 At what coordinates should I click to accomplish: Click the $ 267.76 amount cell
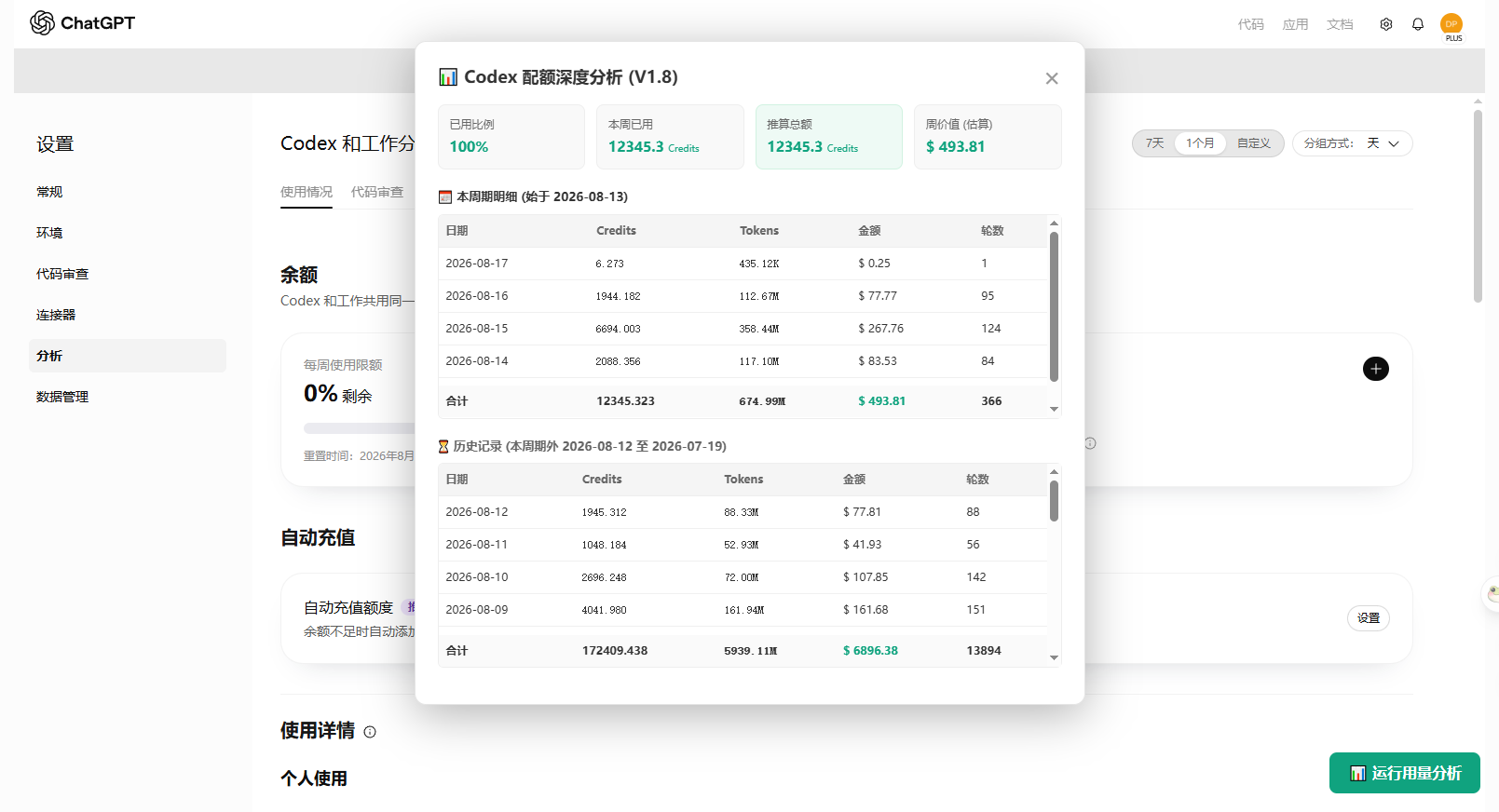pos(880,329)
